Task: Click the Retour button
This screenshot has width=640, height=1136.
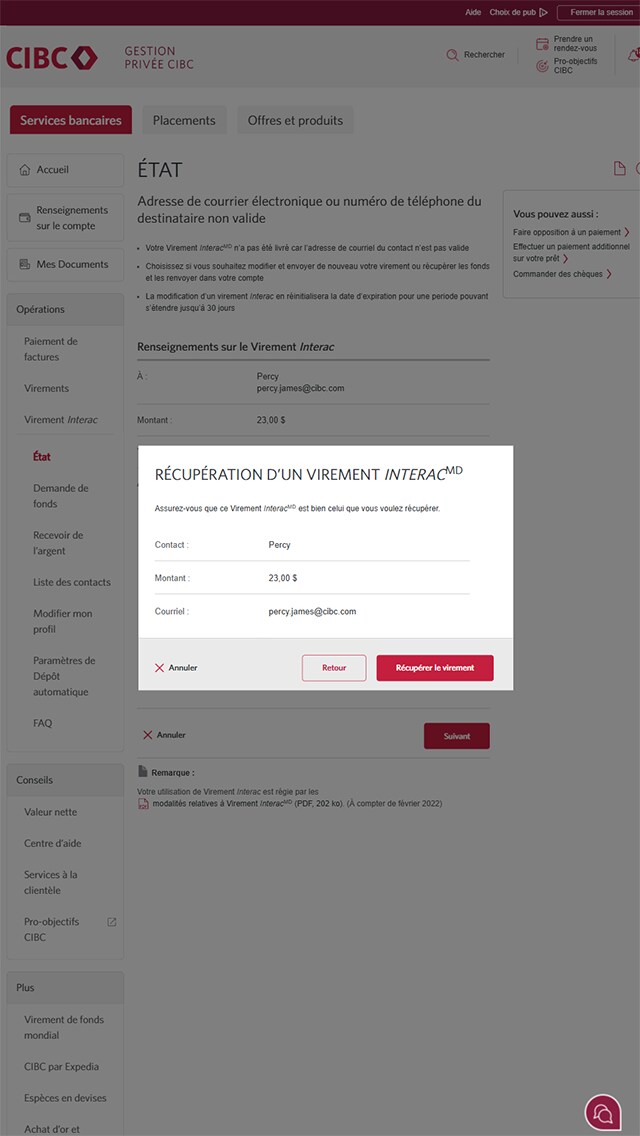Action: pyautogui.click(x=334, y=668)
